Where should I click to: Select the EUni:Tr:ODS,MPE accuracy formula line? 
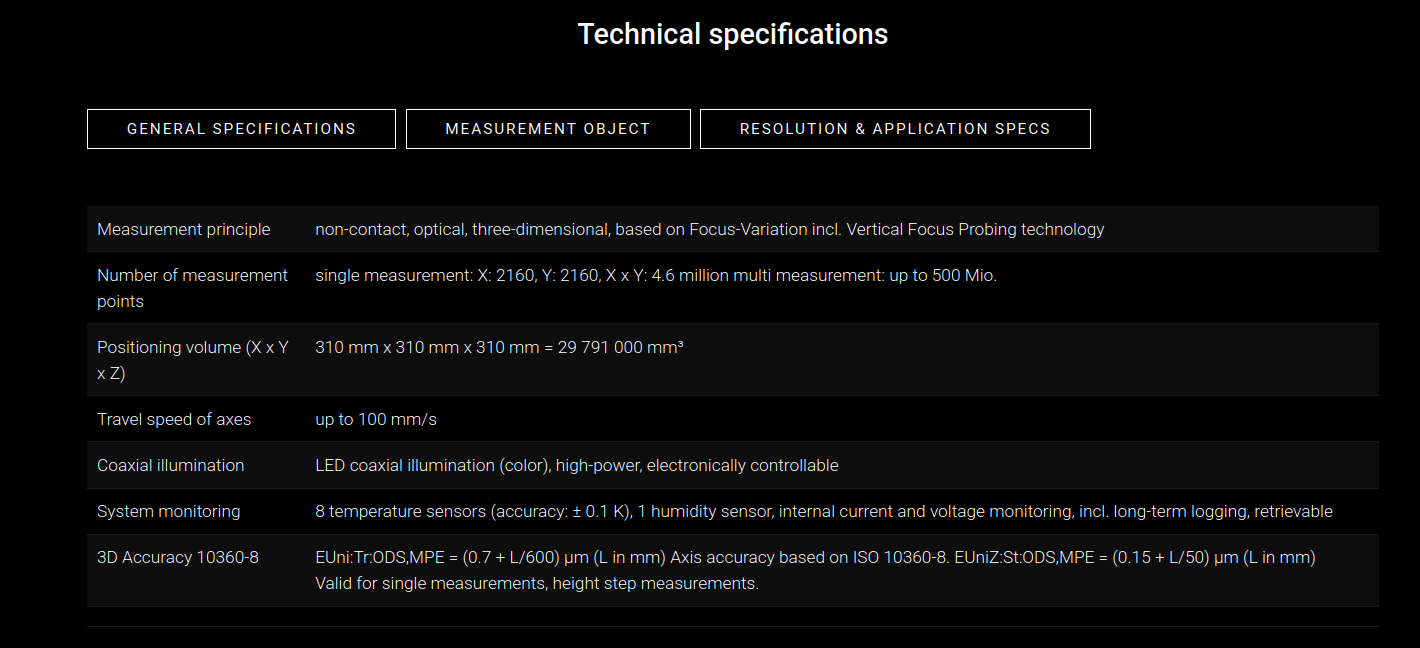coord(815,557)
